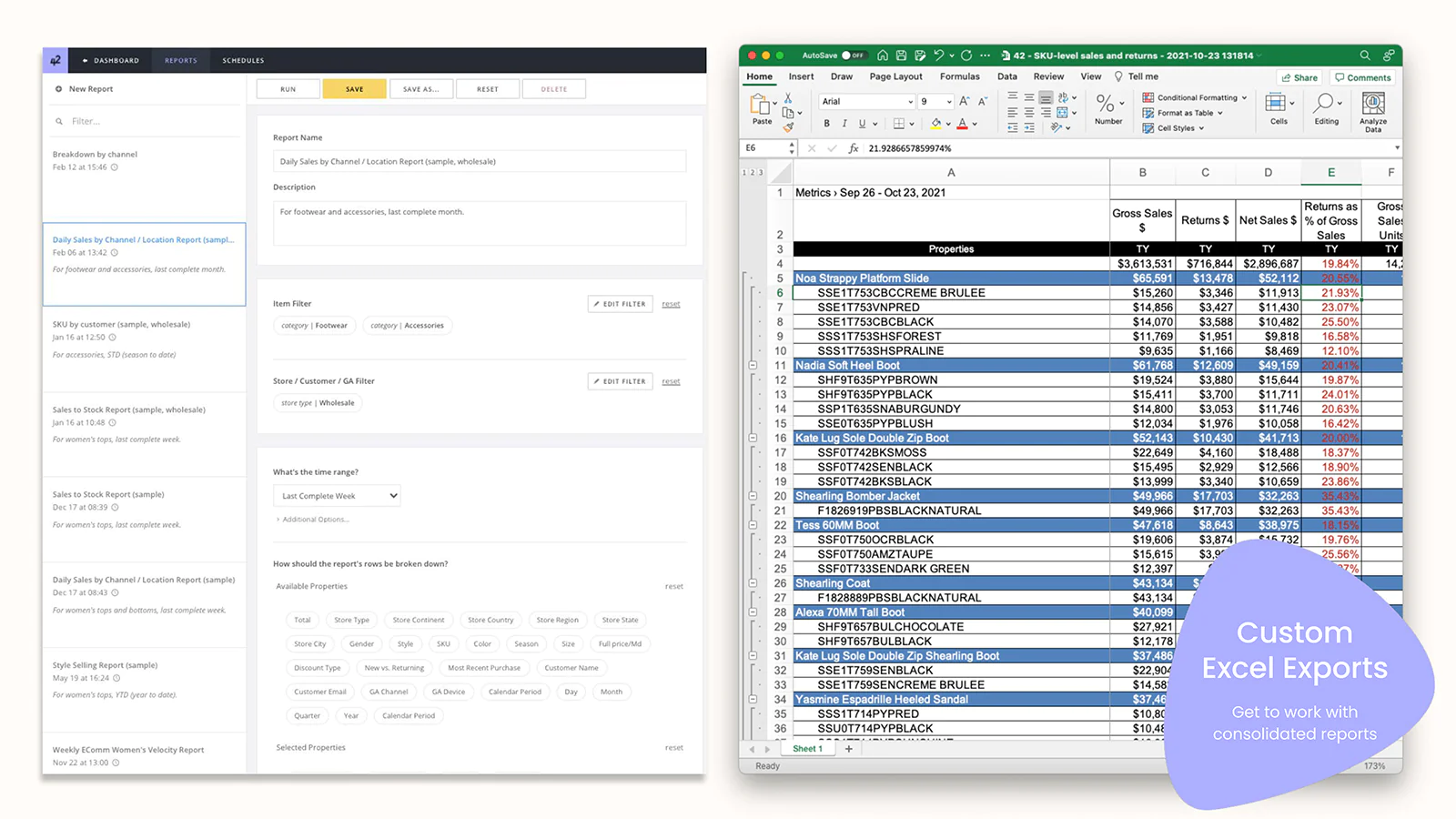Collapse the Nadia Soft Heel Boot outline group
This screenshot has height=819, width=1456.
pyautogui.click(x=753, y=365)
